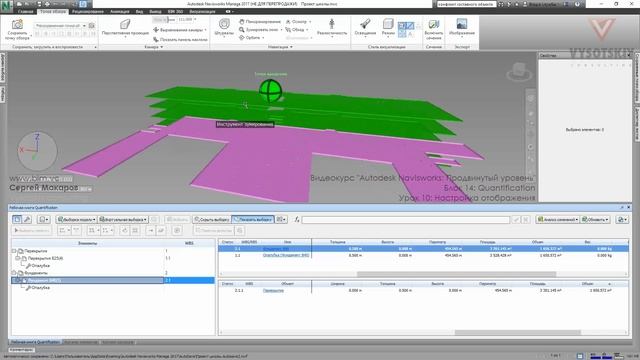Select the Опалубка item under Фундамент
Viewport: 640px width, 360px height.
pyautogui.click(x=40, y=288)
